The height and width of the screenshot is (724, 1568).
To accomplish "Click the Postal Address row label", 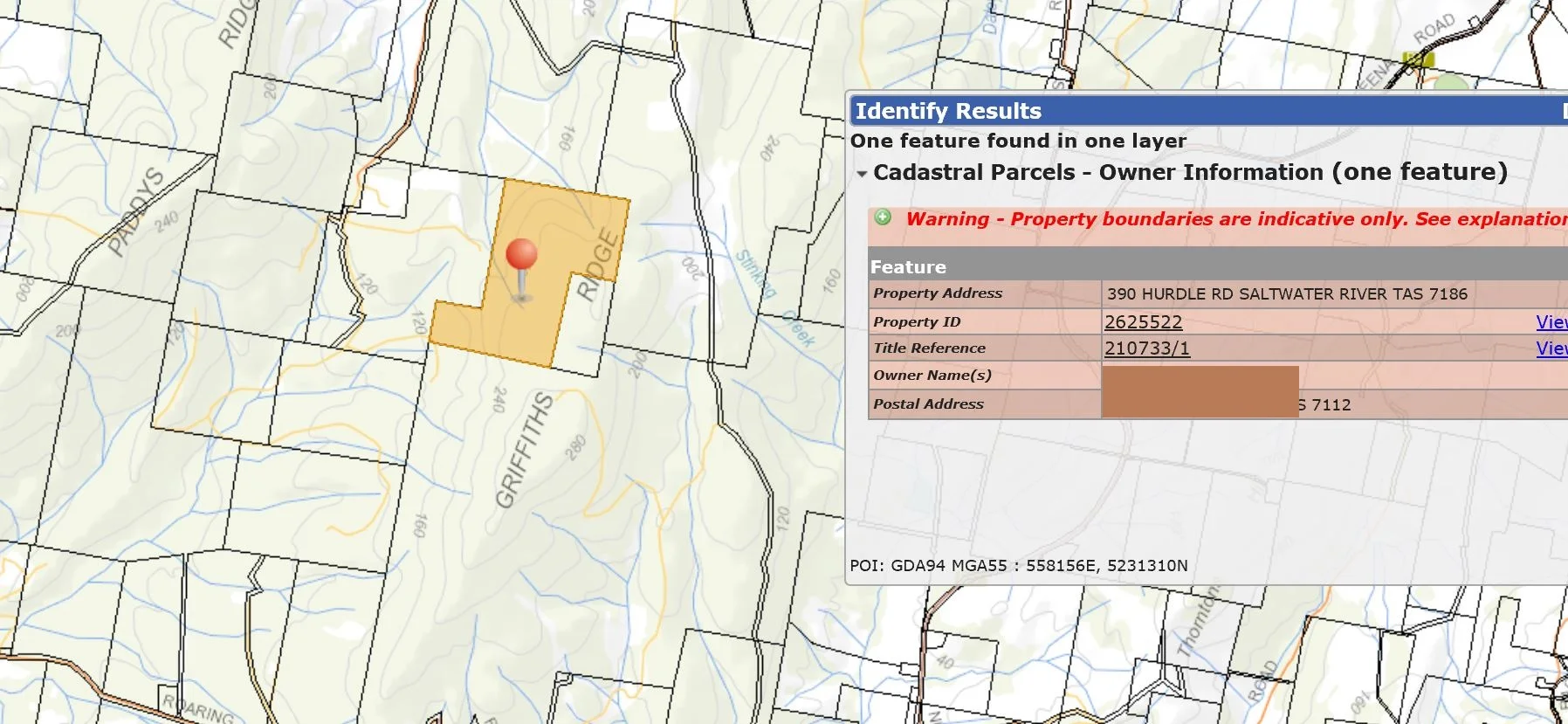I will [x=928, y=404].
